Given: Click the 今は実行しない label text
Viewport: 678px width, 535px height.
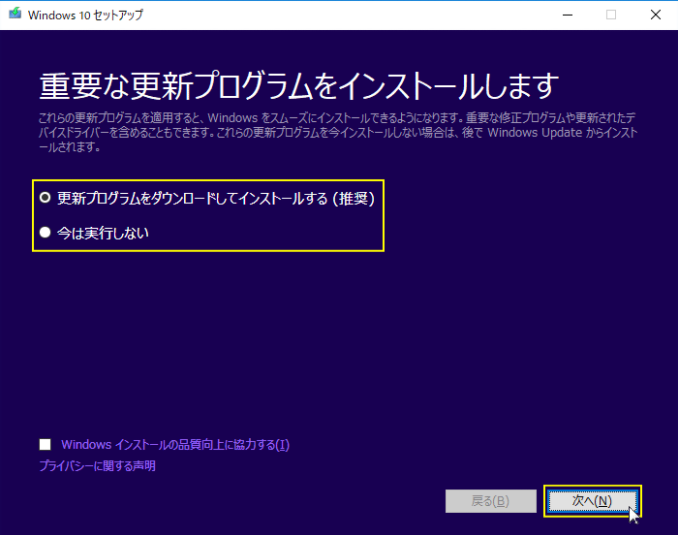Looking at the screenshot, I should (x=103, y=233).
